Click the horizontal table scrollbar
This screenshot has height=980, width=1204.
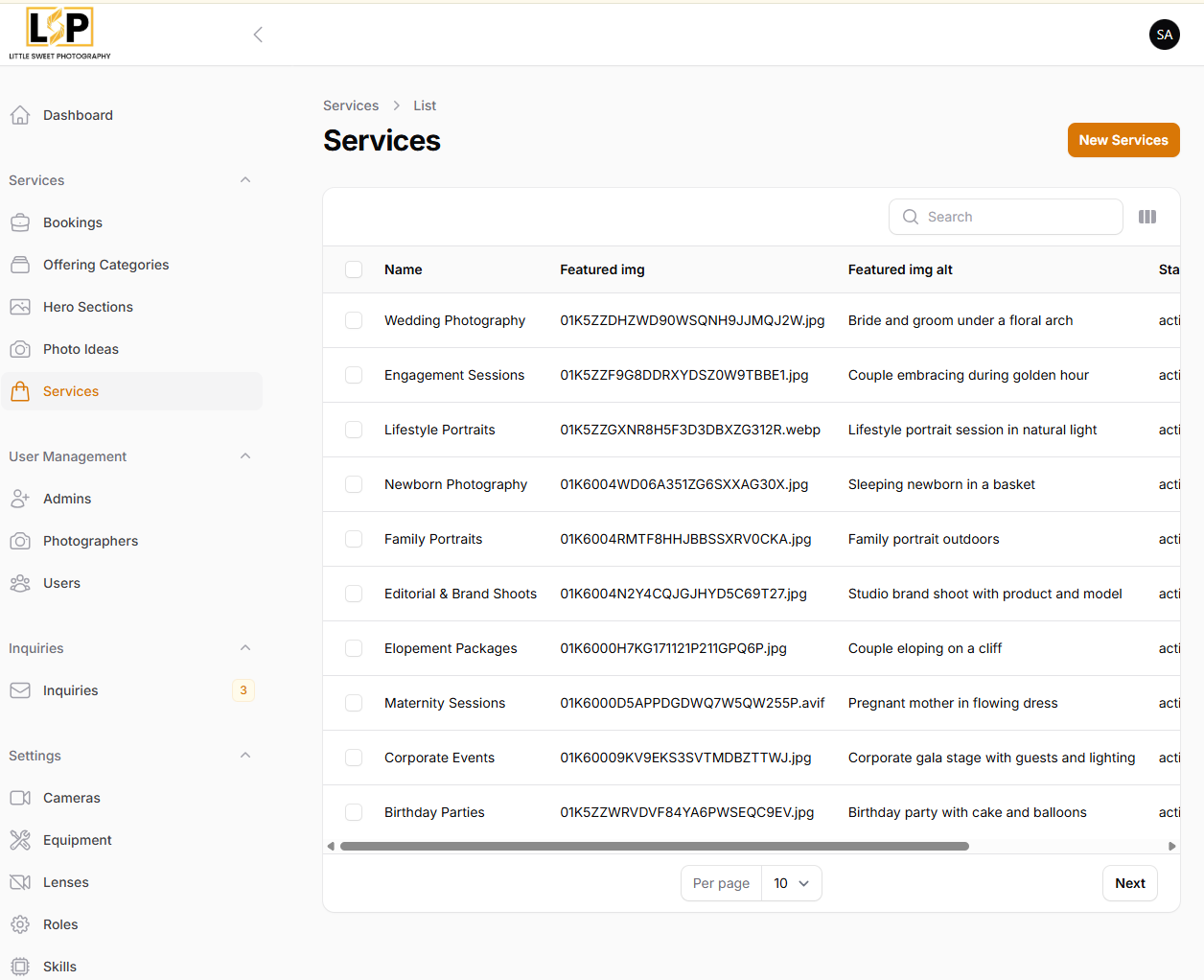coord(654,846)
